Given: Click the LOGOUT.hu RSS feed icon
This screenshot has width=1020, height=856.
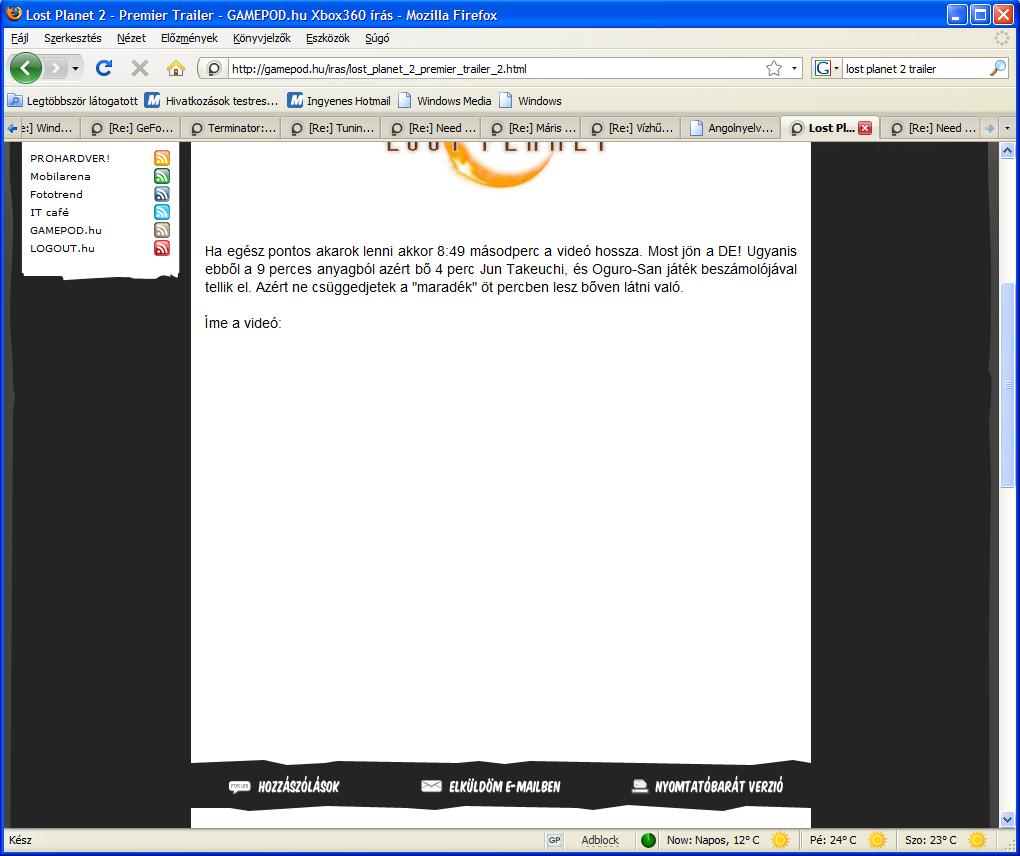Looking at the screenshot, I should click(x=162, y=248).
